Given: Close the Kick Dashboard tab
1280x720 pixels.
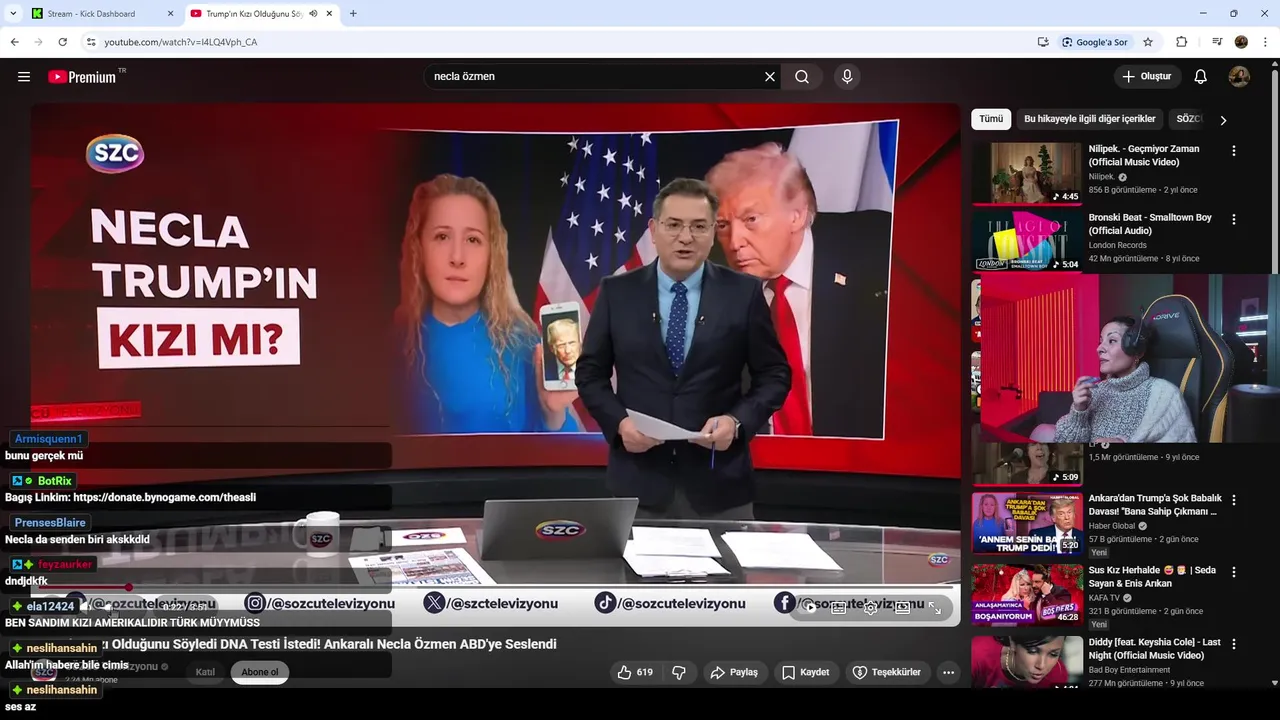Looking at the screenshot, I should pyautogui.click(x=170, y=14).
